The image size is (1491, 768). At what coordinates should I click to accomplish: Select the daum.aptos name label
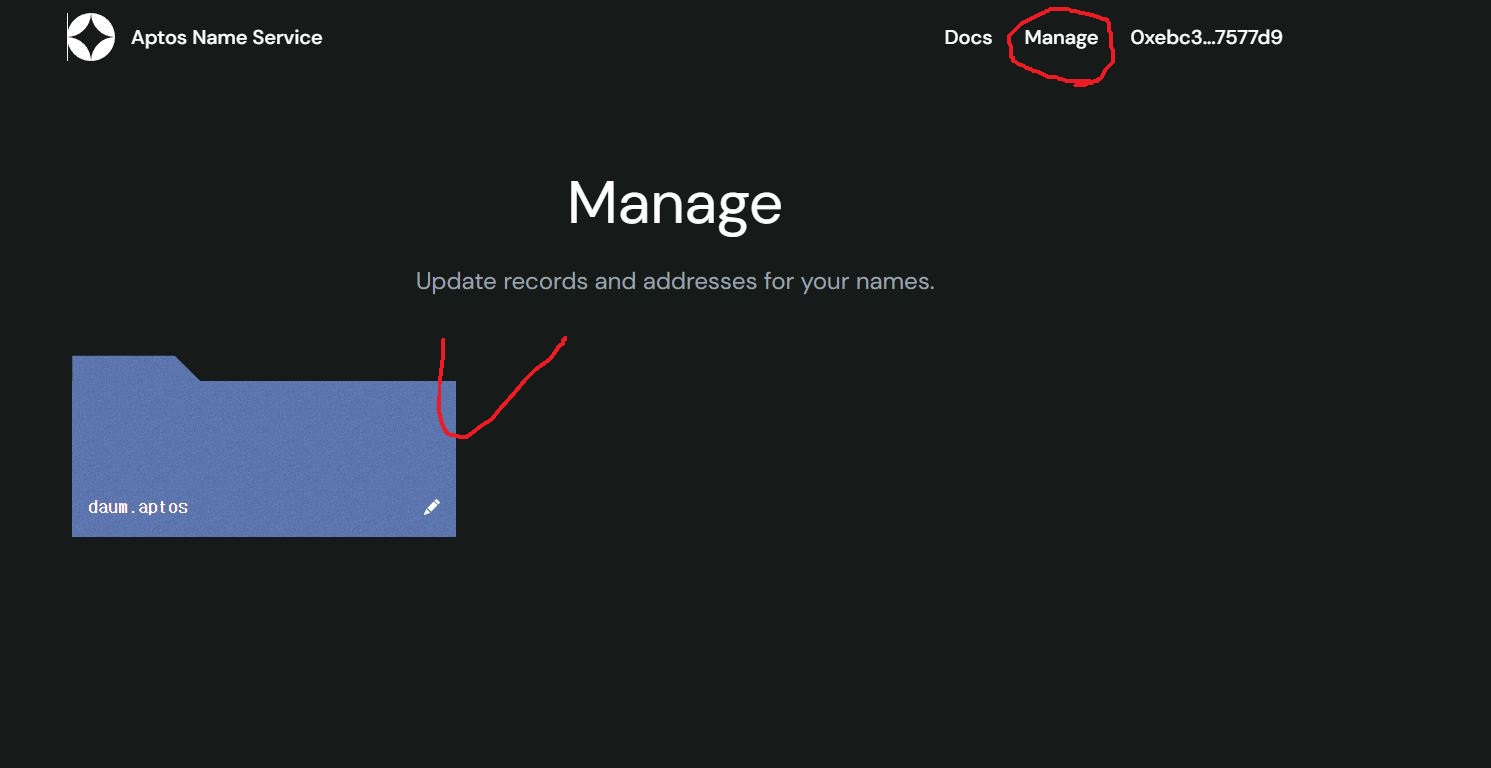click(138, 507)
